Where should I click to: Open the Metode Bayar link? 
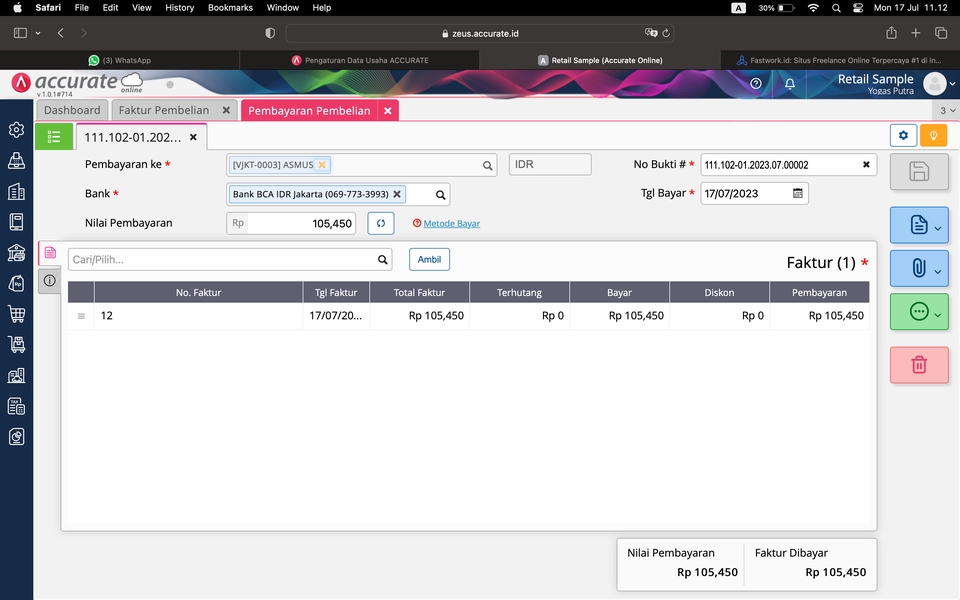pyautogui.click(x=452, y=223)
